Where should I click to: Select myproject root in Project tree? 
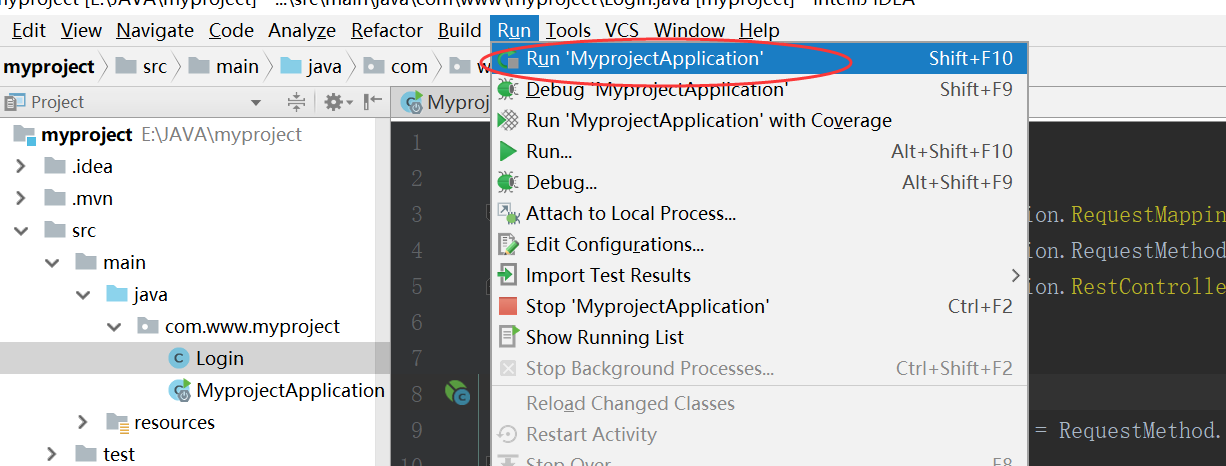point(87,135)
